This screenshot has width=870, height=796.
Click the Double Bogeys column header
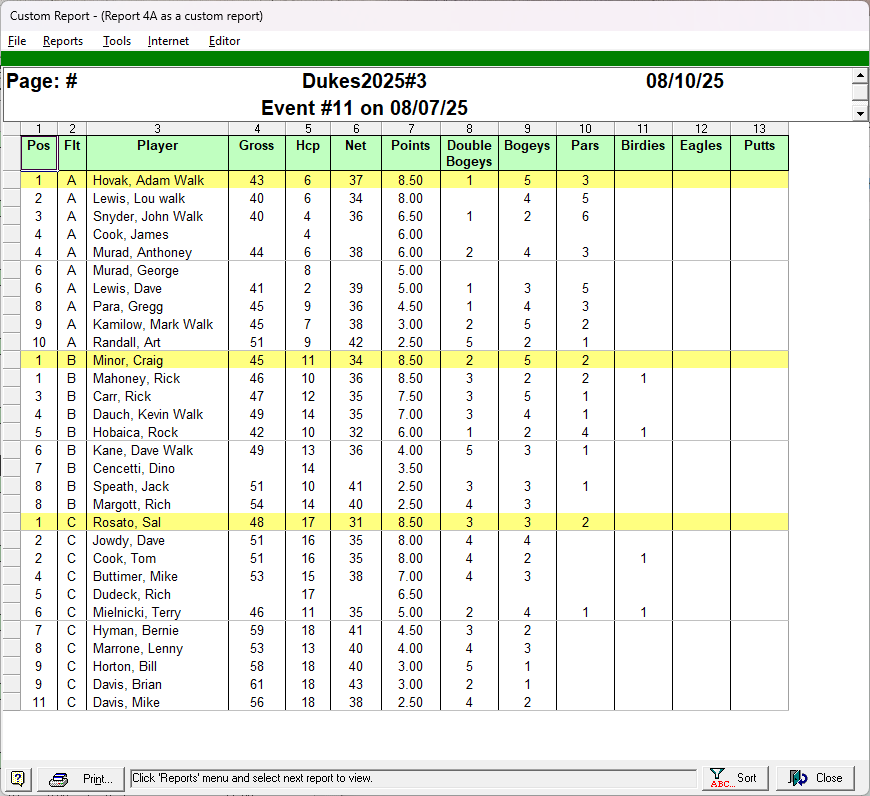(469, 153)
